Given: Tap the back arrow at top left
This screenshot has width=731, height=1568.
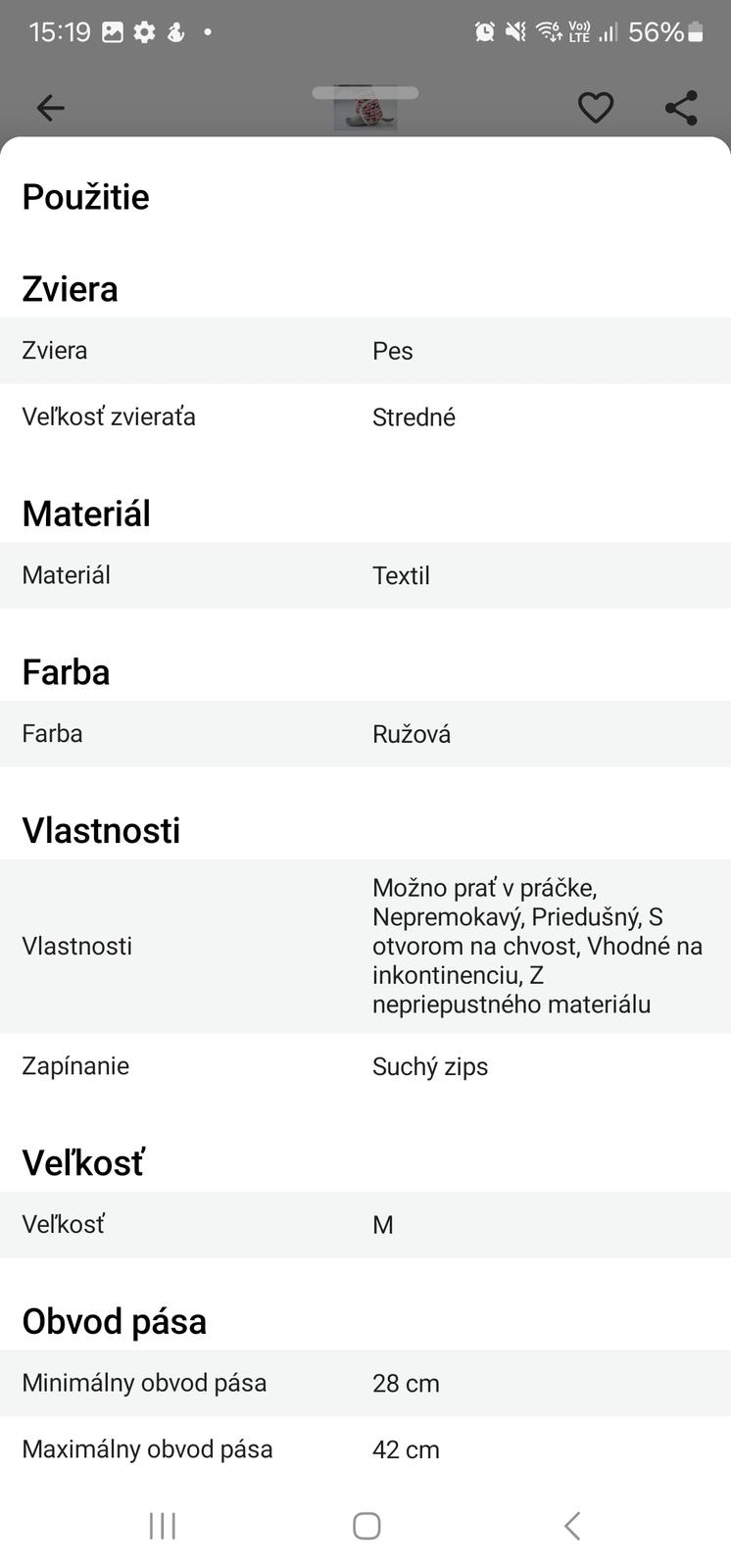Looking at the screenshot, I should [x=50, y=108].
